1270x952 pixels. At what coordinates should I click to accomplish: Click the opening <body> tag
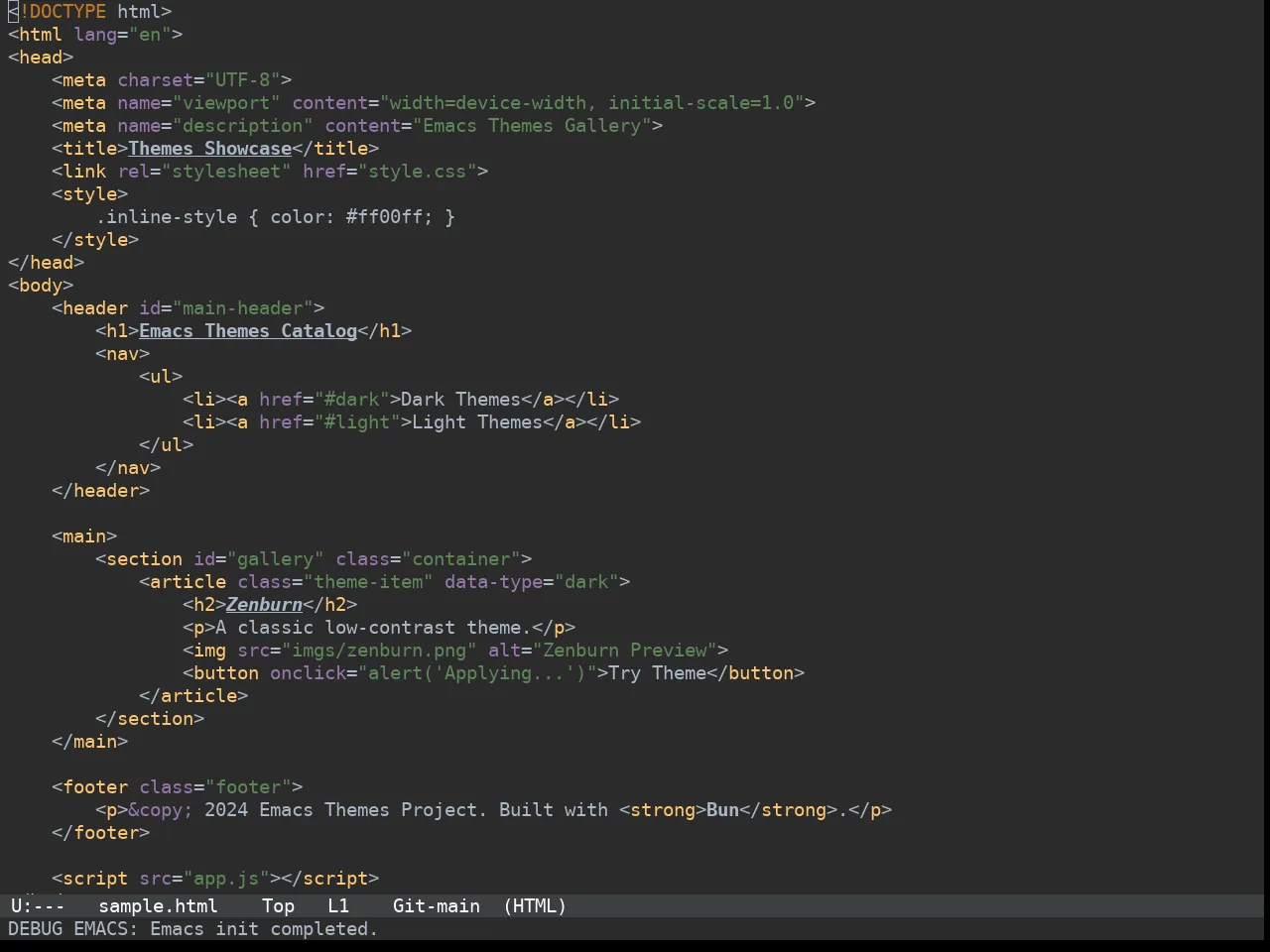(41, 286)
